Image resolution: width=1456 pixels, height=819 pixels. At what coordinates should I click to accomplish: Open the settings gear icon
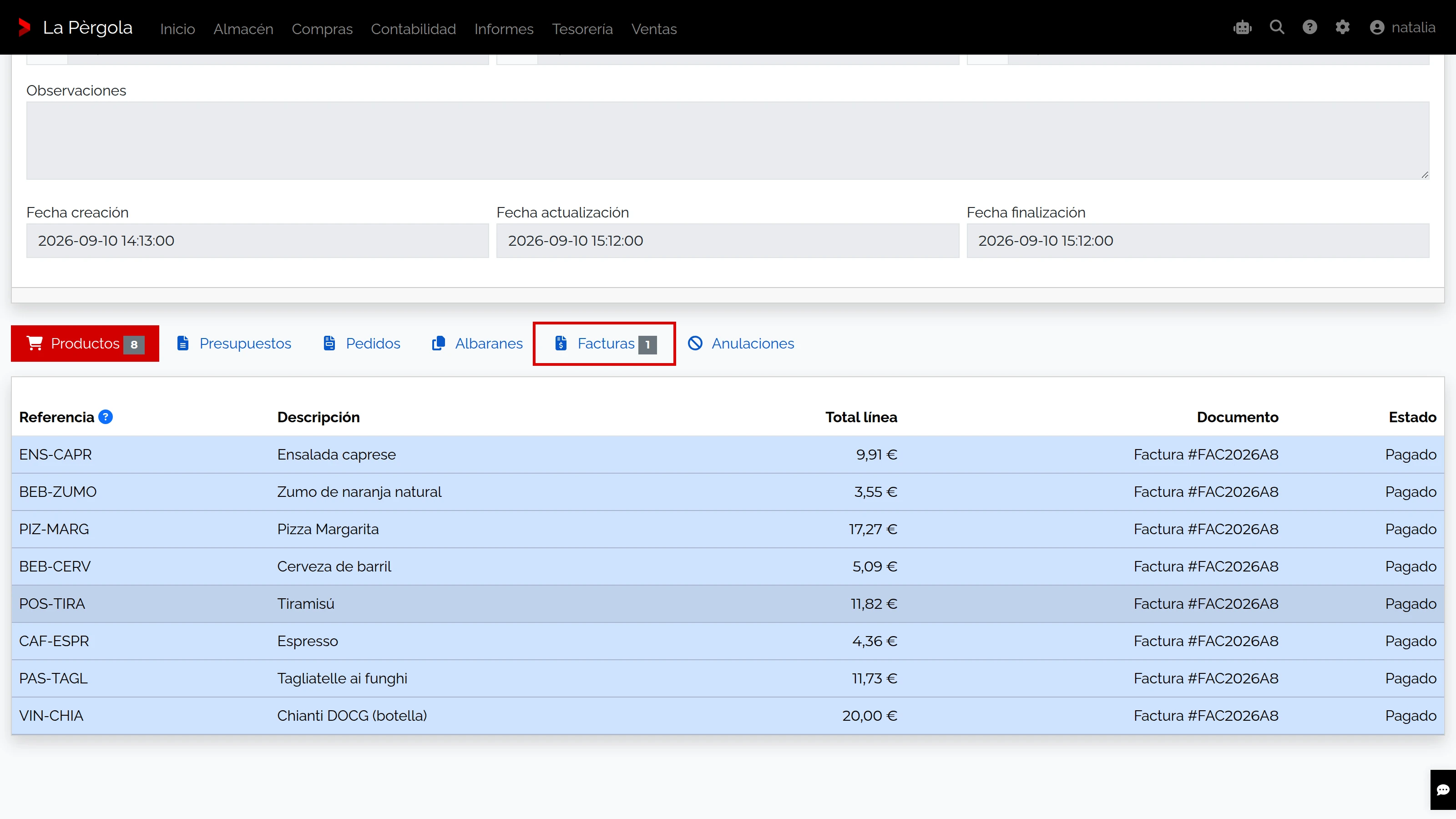(x=1342, y=27)
